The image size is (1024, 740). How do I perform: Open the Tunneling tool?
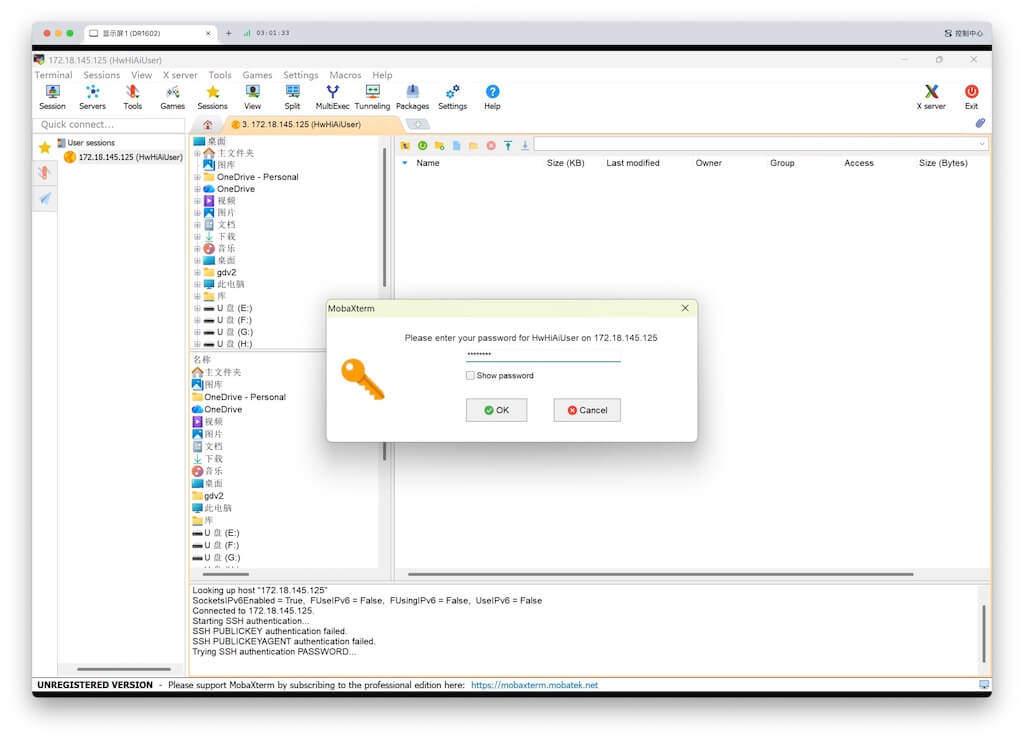pos(372,96)
